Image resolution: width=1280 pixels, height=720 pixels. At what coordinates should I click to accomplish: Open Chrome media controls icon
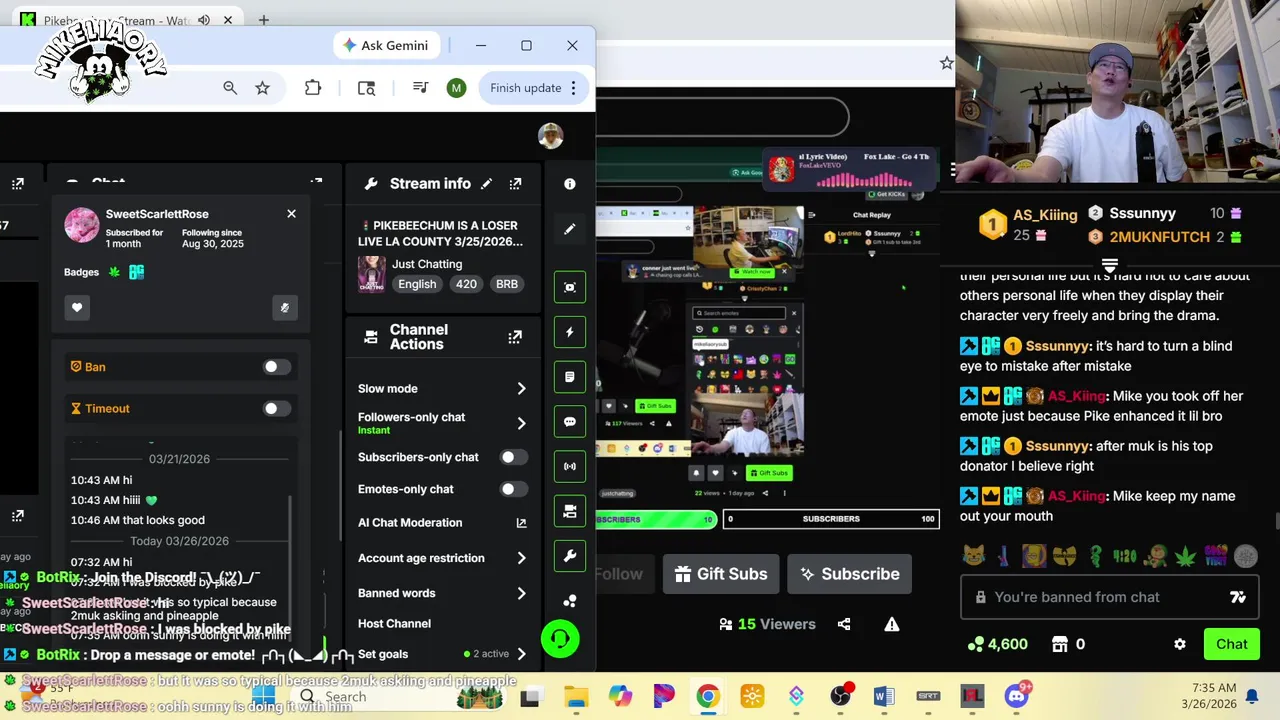(x=420, y=88)
